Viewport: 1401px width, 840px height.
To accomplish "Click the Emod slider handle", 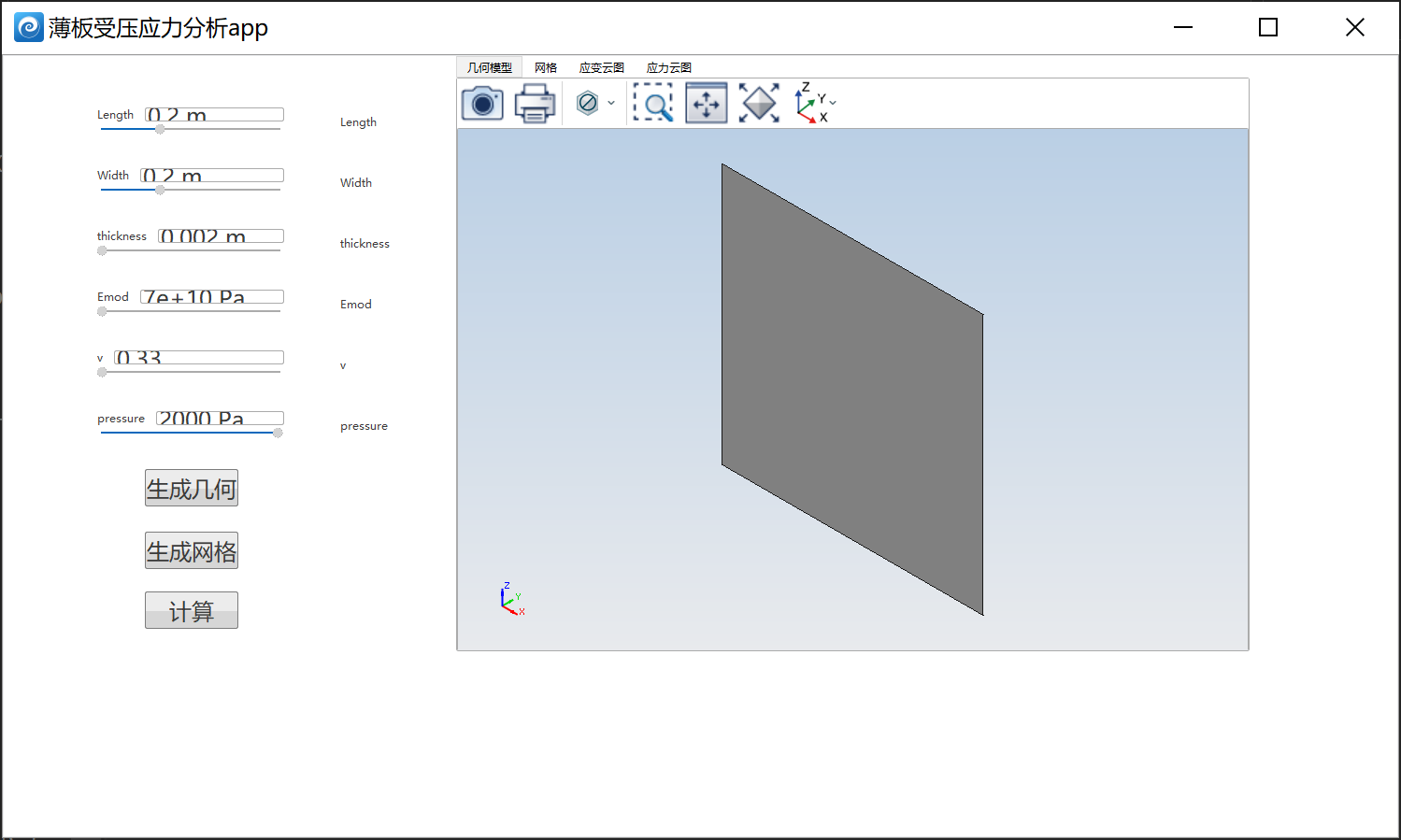I will pos(102,311).
